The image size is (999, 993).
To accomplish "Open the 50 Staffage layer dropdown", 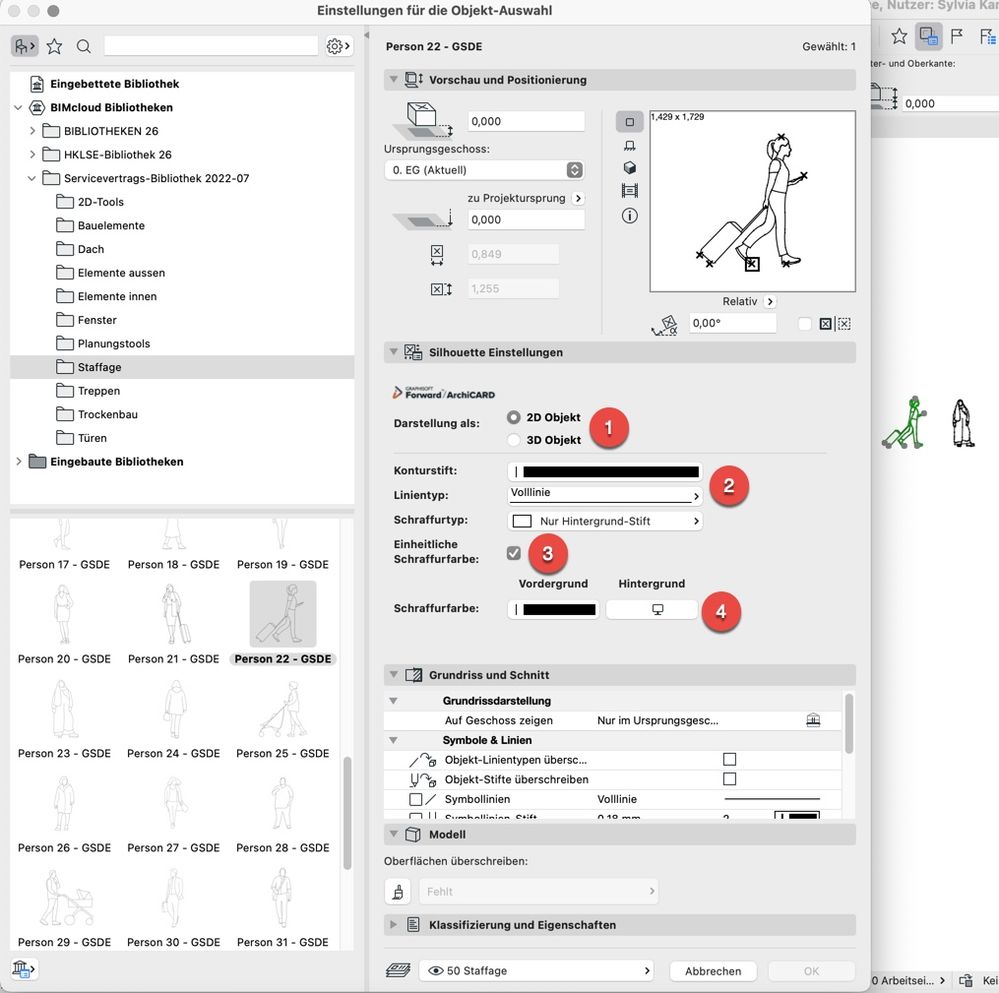I will pos(536,971).
